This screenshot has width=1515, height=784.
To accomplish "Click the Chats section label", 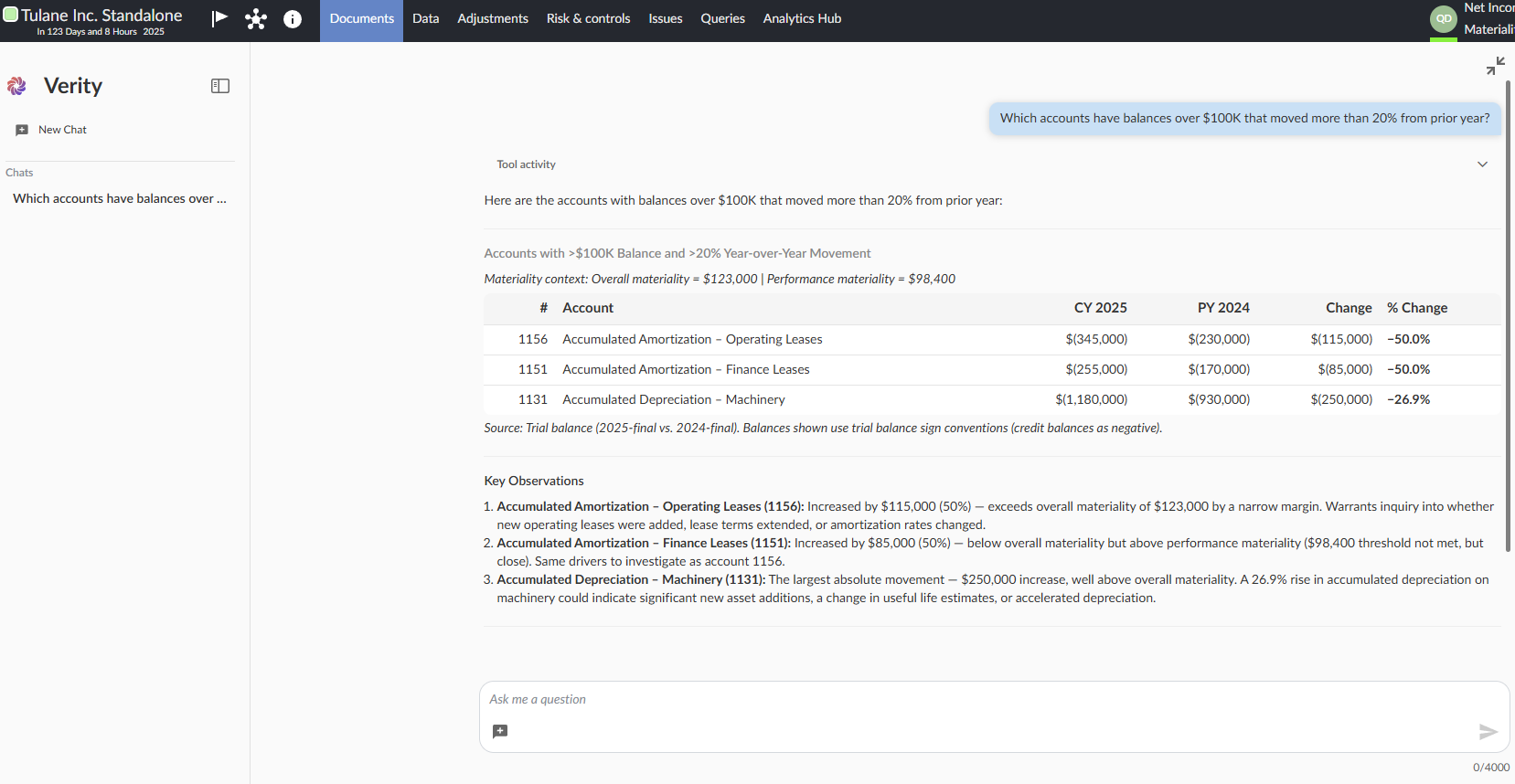I will click(x=19, y=173).
